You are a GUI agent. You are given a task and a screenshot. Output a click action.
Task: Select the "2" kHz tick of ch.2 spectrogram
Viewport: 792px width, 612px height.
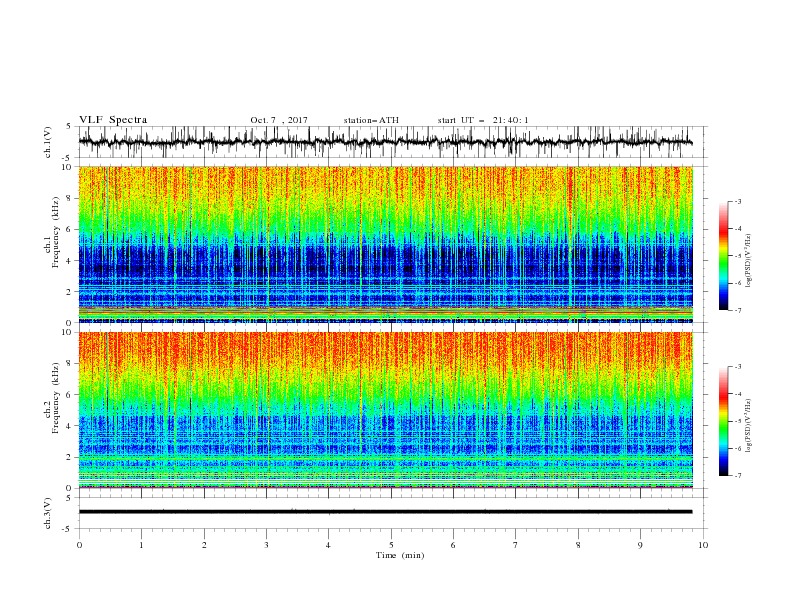point(70,457)
